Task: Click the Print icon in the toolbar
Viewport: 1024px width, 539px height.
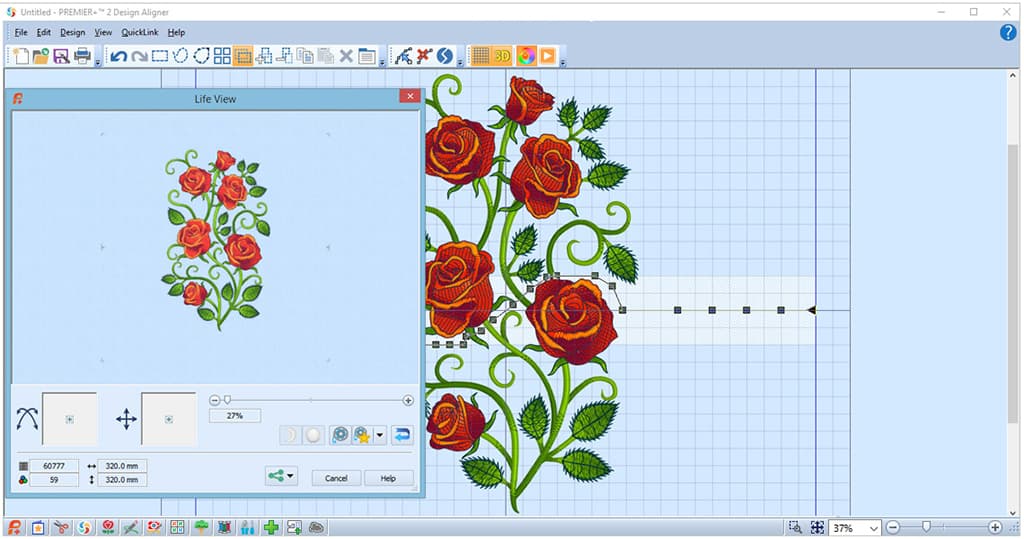Action: pos(82,56)
